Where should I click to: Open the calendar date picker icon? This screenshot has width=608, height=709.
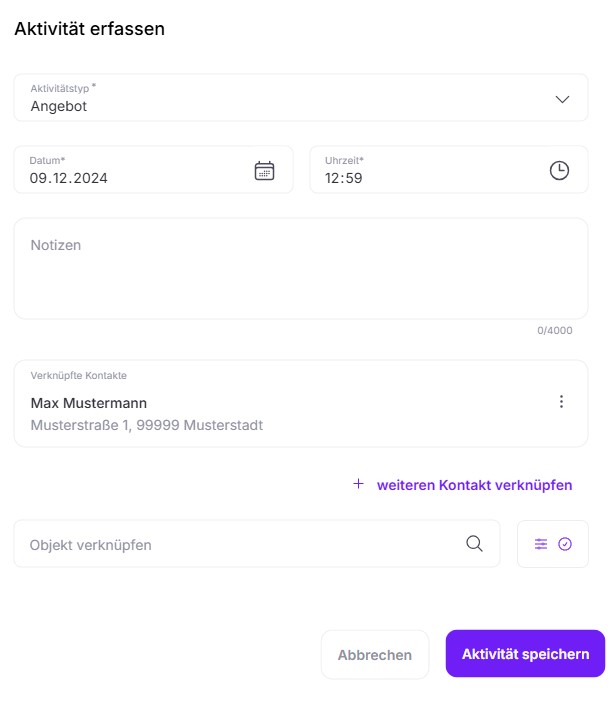pos(264,170)
